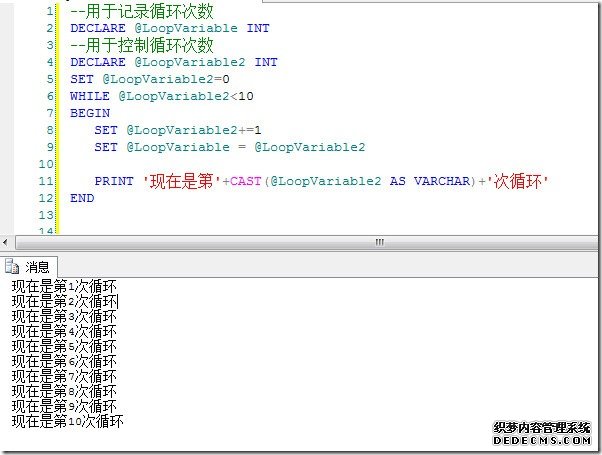The height and width of the screenshot is (455, 602).
Task: Click the DEDECMS.COM watermark link
Action: pyautogui.click(x=542, y=439)
